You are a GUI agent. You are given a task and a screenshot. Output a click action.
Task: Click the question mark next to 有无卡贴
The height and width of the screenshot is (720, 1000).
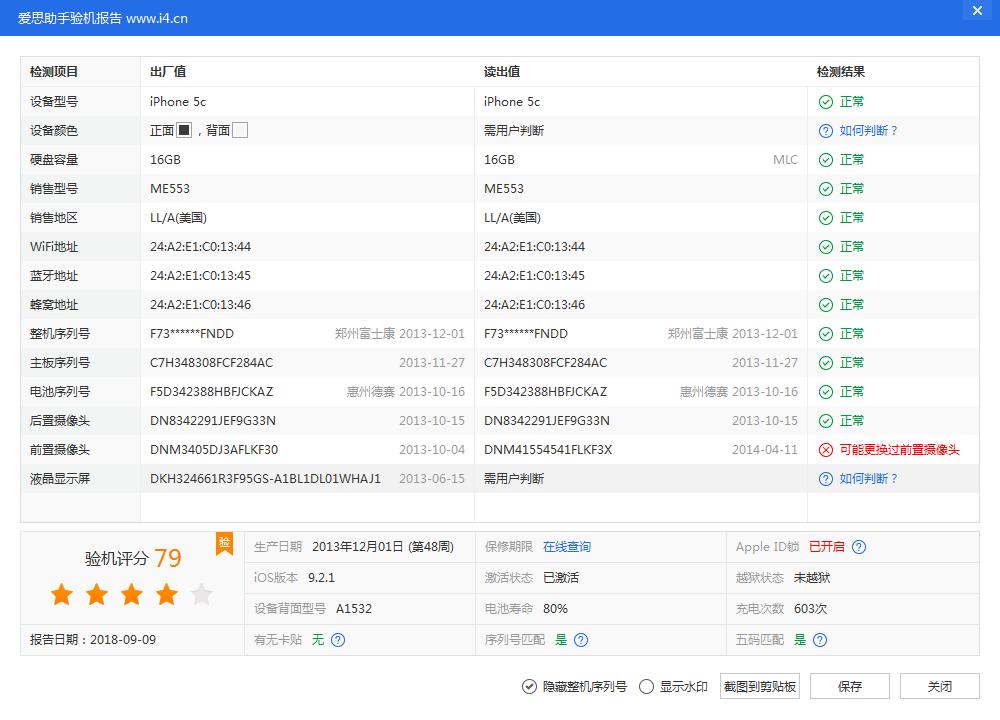click(x=338, y=639)
